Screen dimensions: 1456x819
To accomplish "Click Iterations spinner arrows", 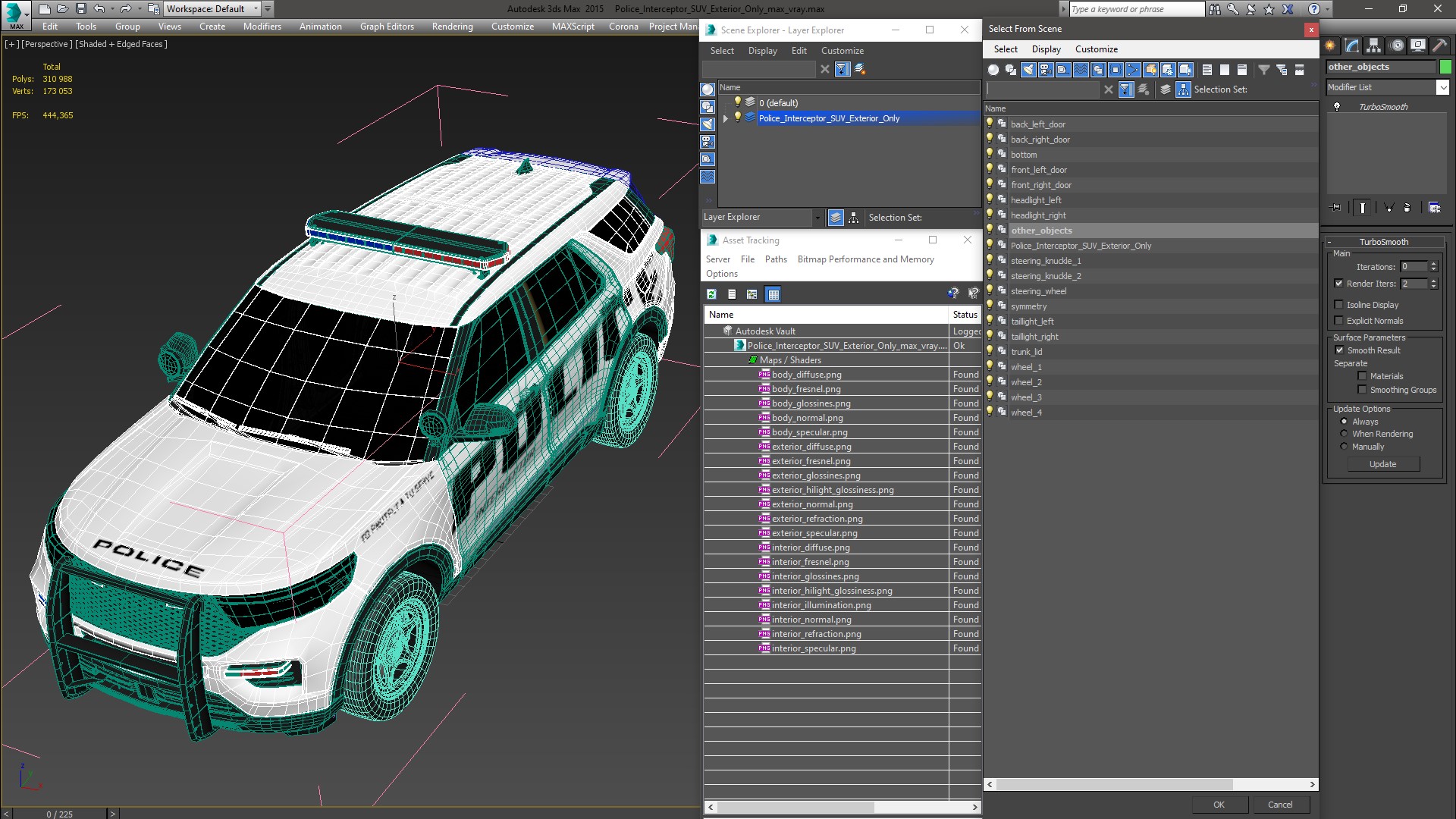I will pyautogui.click(x=1433, y=267).
